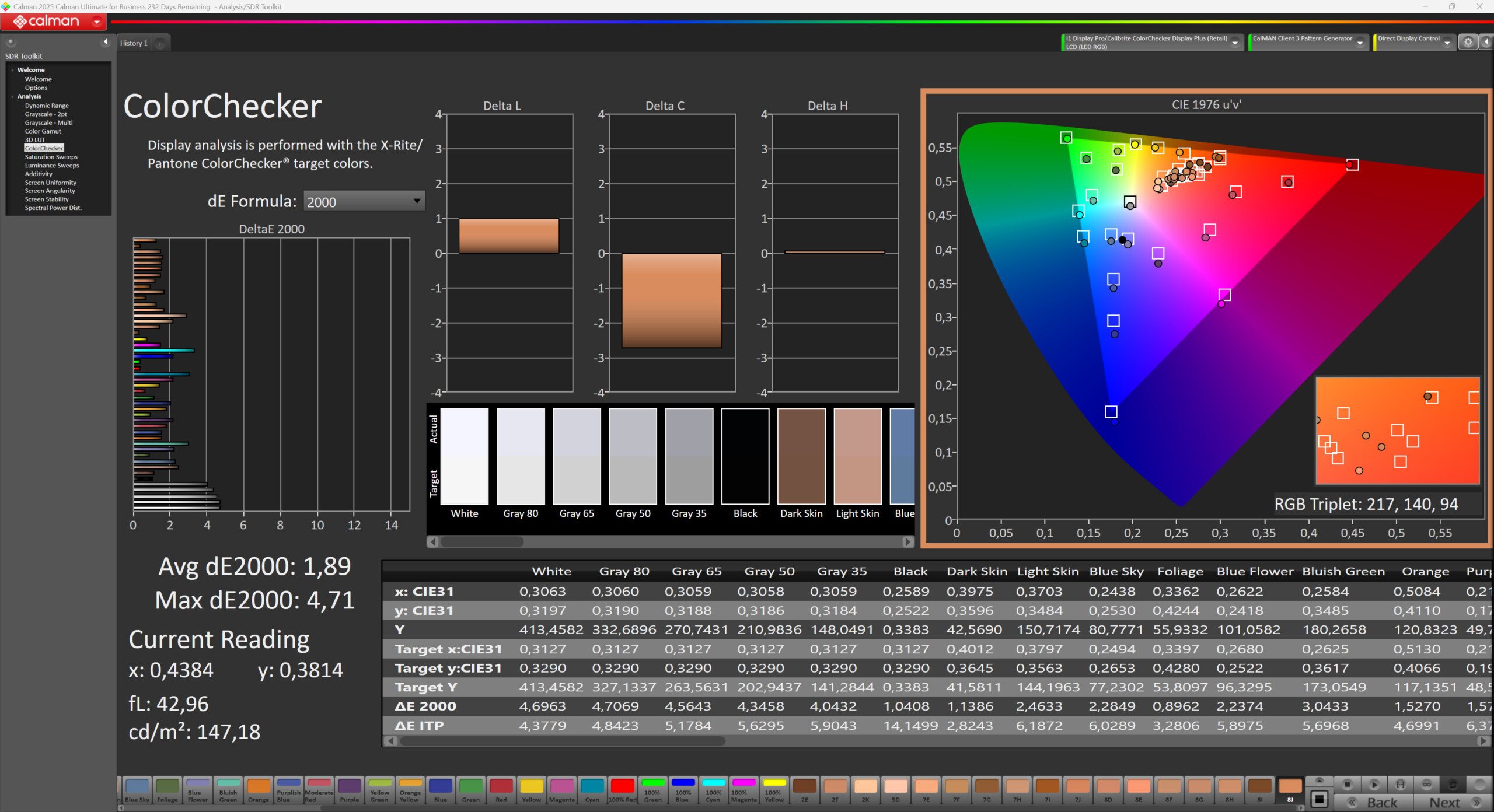1494x812 pixels.
Task: Click the refresh cycle icon
Action: (x=1453, y=784)
